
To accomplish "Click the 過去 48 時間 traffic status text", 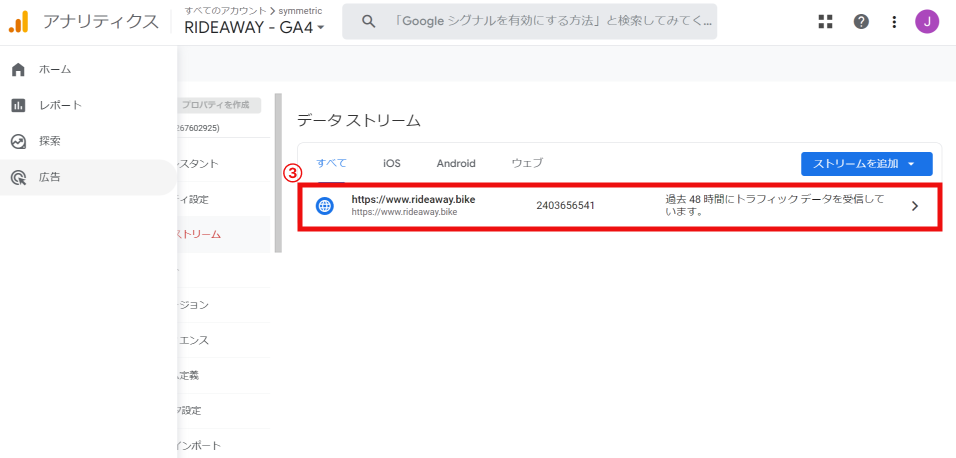I will (x=774, y=206).
